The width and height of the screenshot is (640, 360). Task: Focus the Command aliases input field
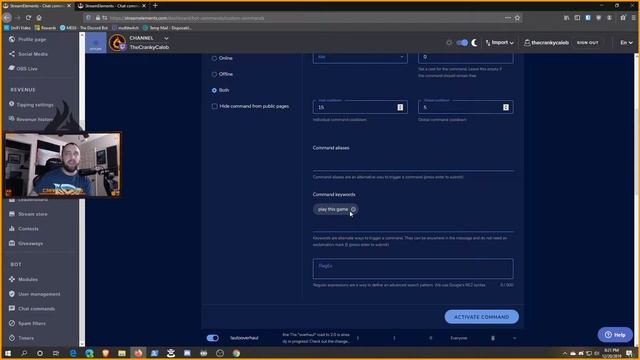[x=413, y=163]
